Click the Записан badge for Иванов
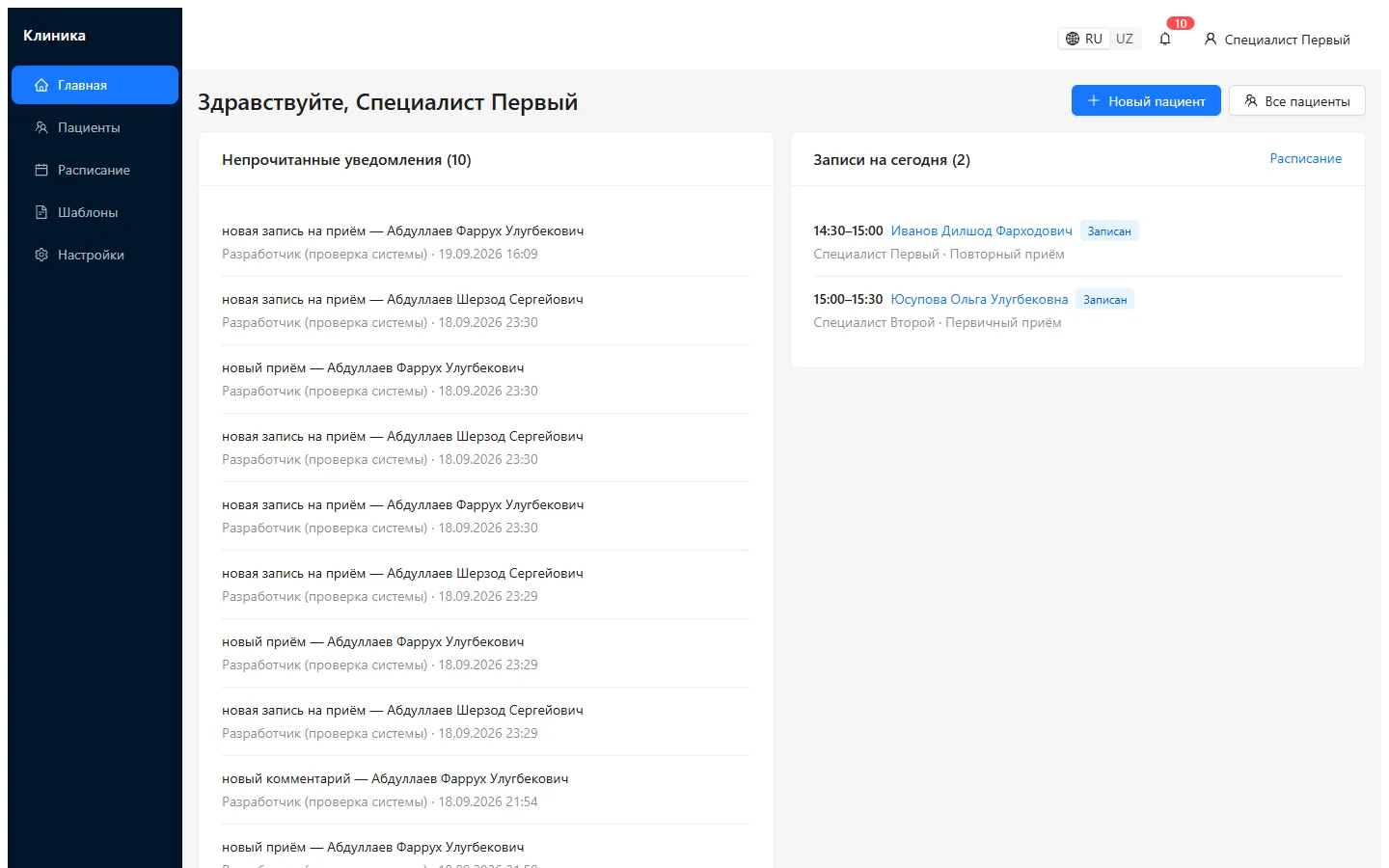Image resolution: width=1389 pixels, height=868 pixels. point(1109,231)
